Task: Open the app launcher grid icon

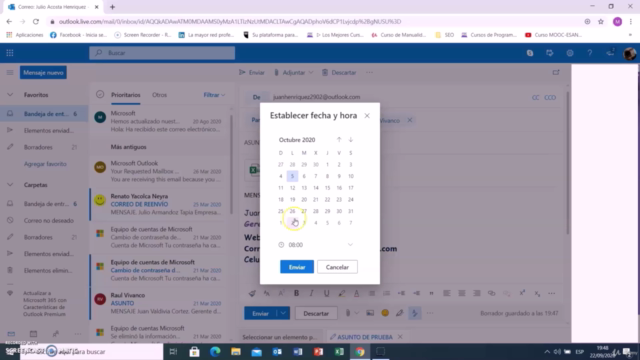Action: [10, 53]
